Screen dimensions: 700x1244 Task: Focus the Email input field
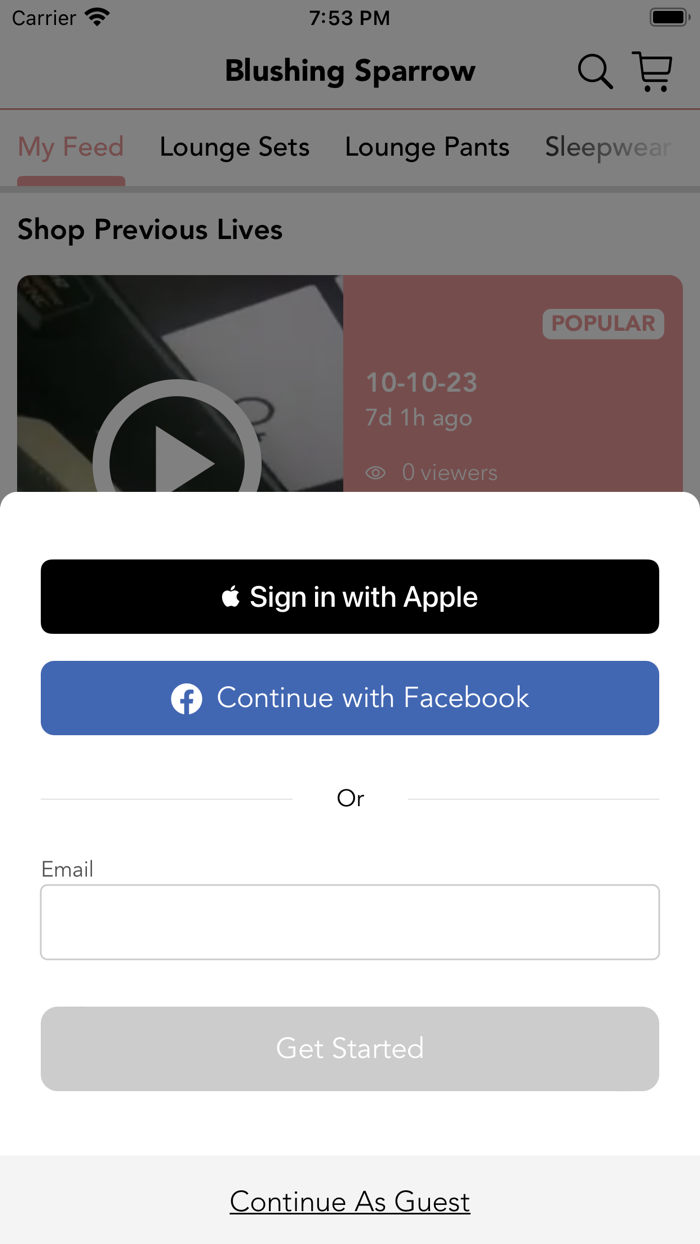(350, 922)
